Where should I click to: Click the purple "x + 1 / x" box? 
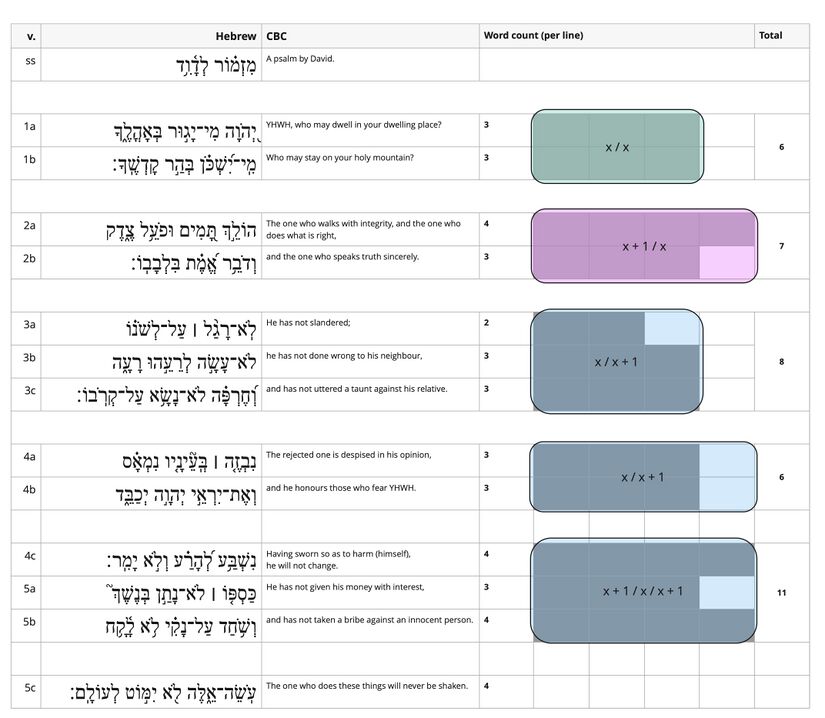click(643, 246)
